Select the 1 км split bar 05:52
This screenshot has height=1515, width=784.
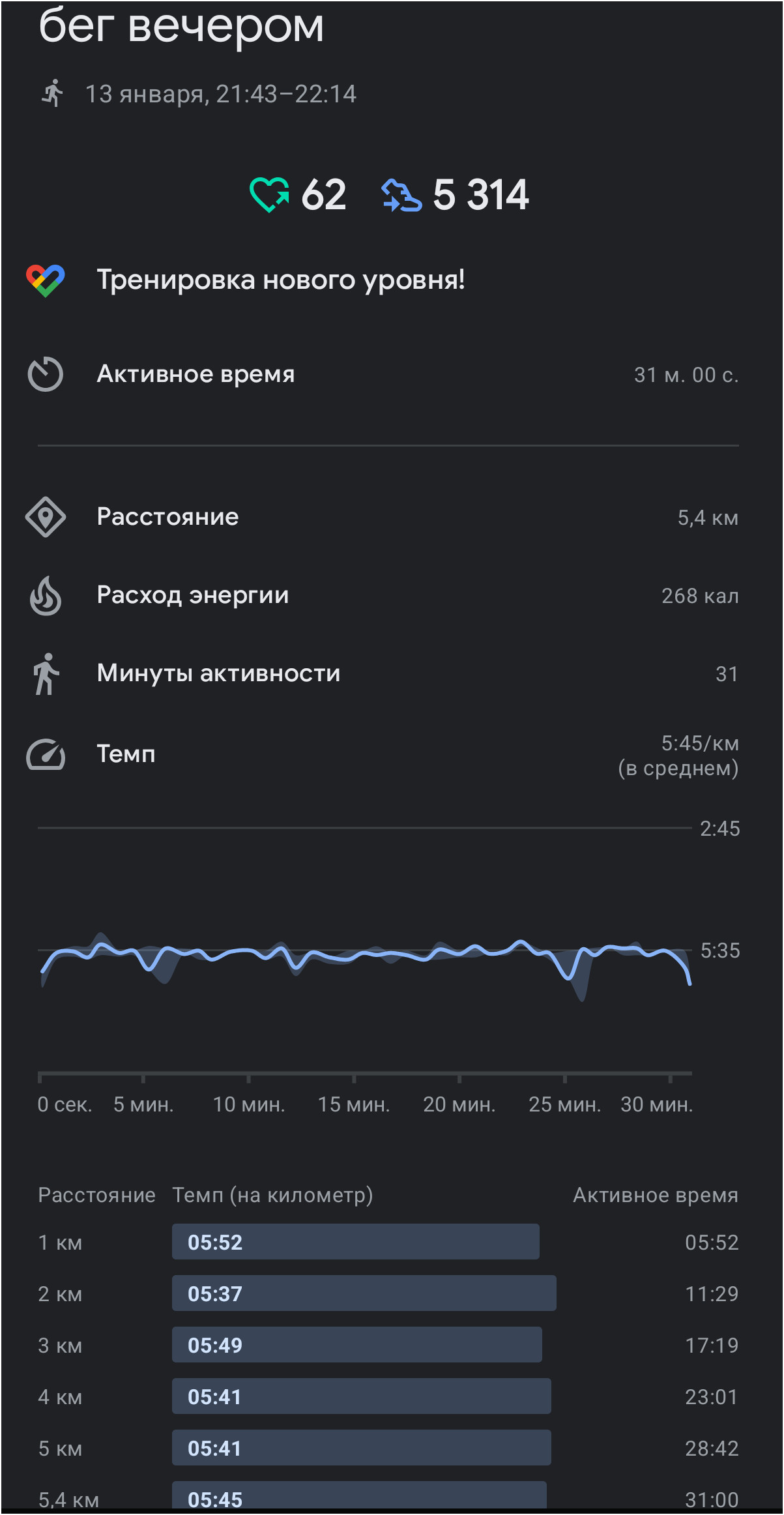(x=355, y=1242)
